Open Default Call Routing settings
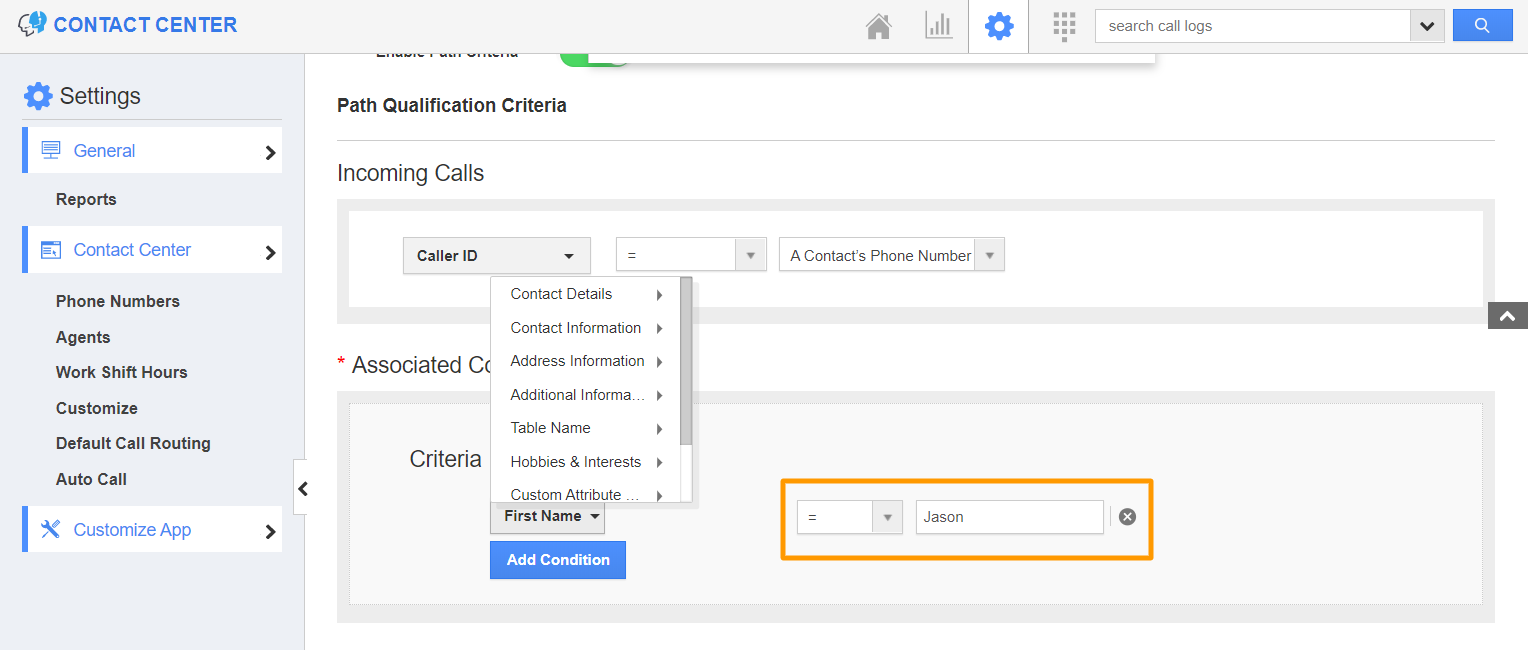 coord(133,443)
